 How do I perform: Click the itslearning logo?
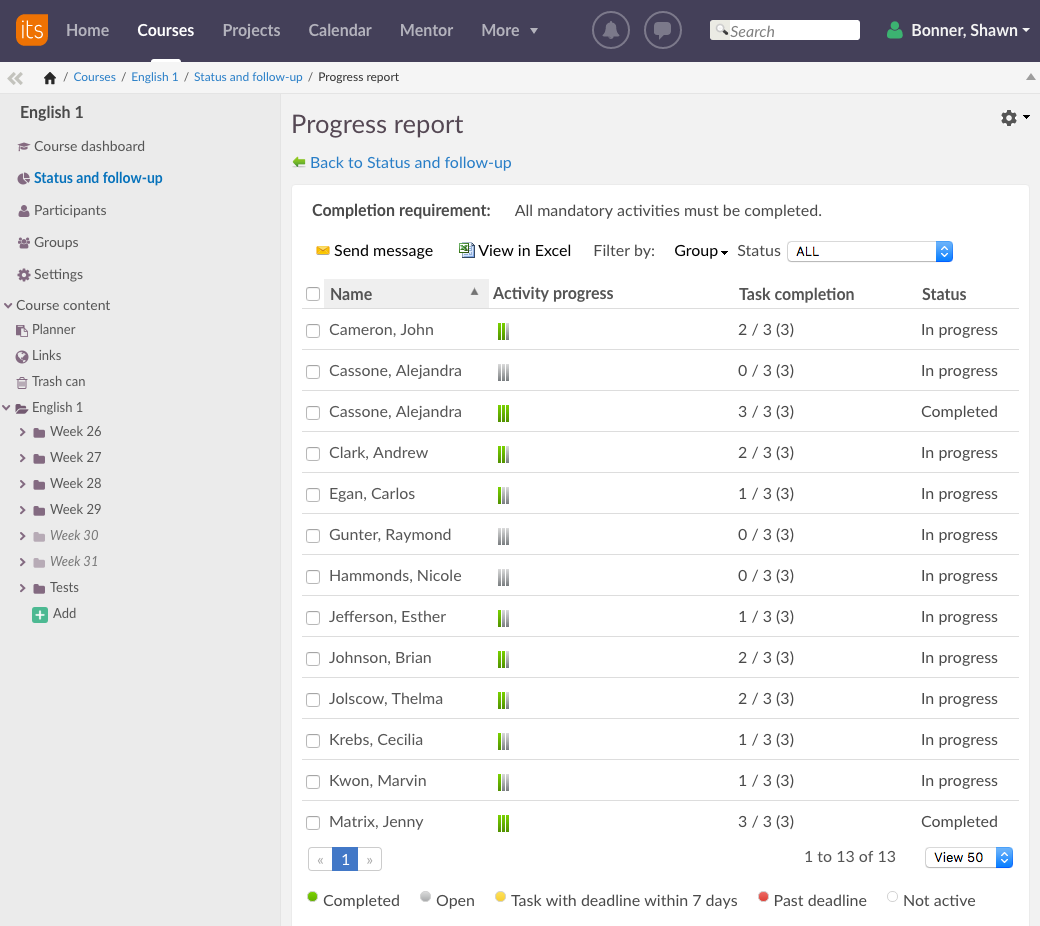click(32, 30)
